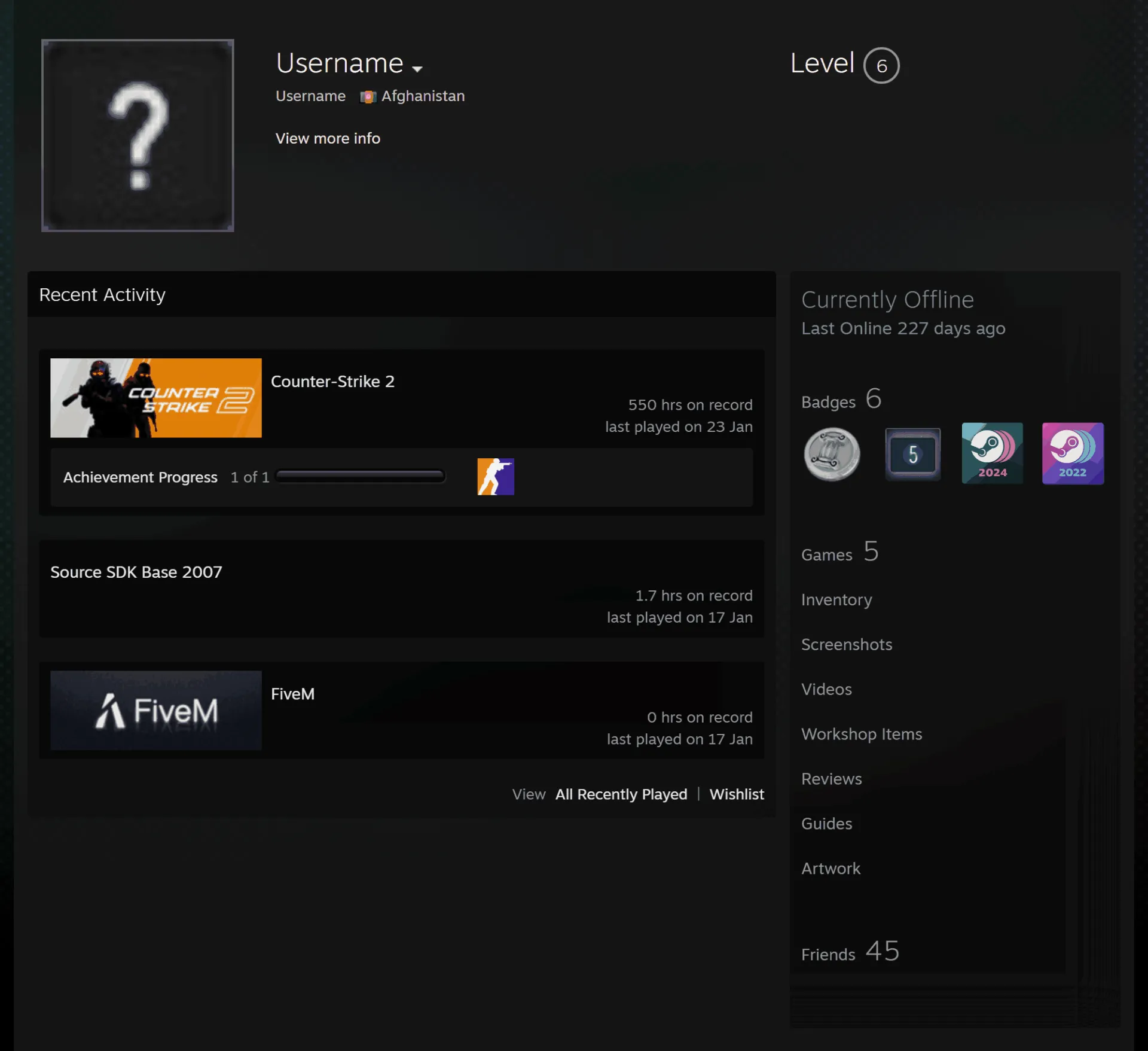Open Counter-Strike 2 banner image

156,398
